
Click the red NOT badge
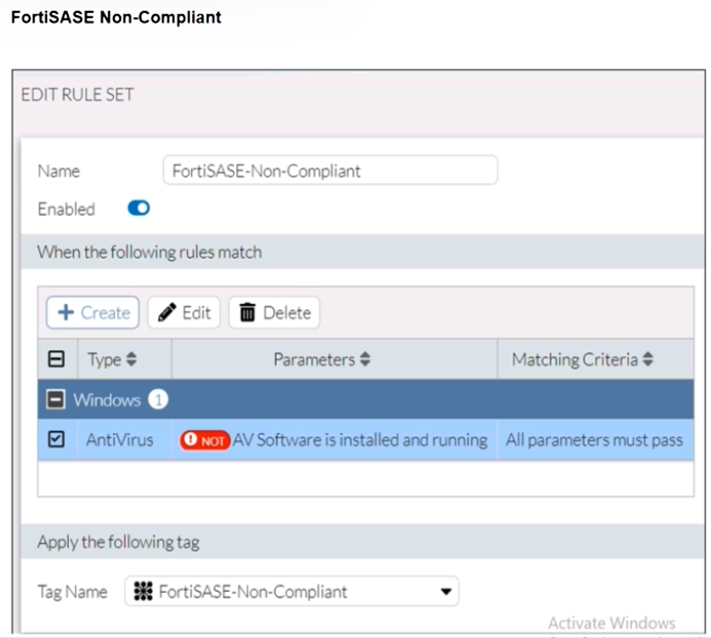[205, 441]
